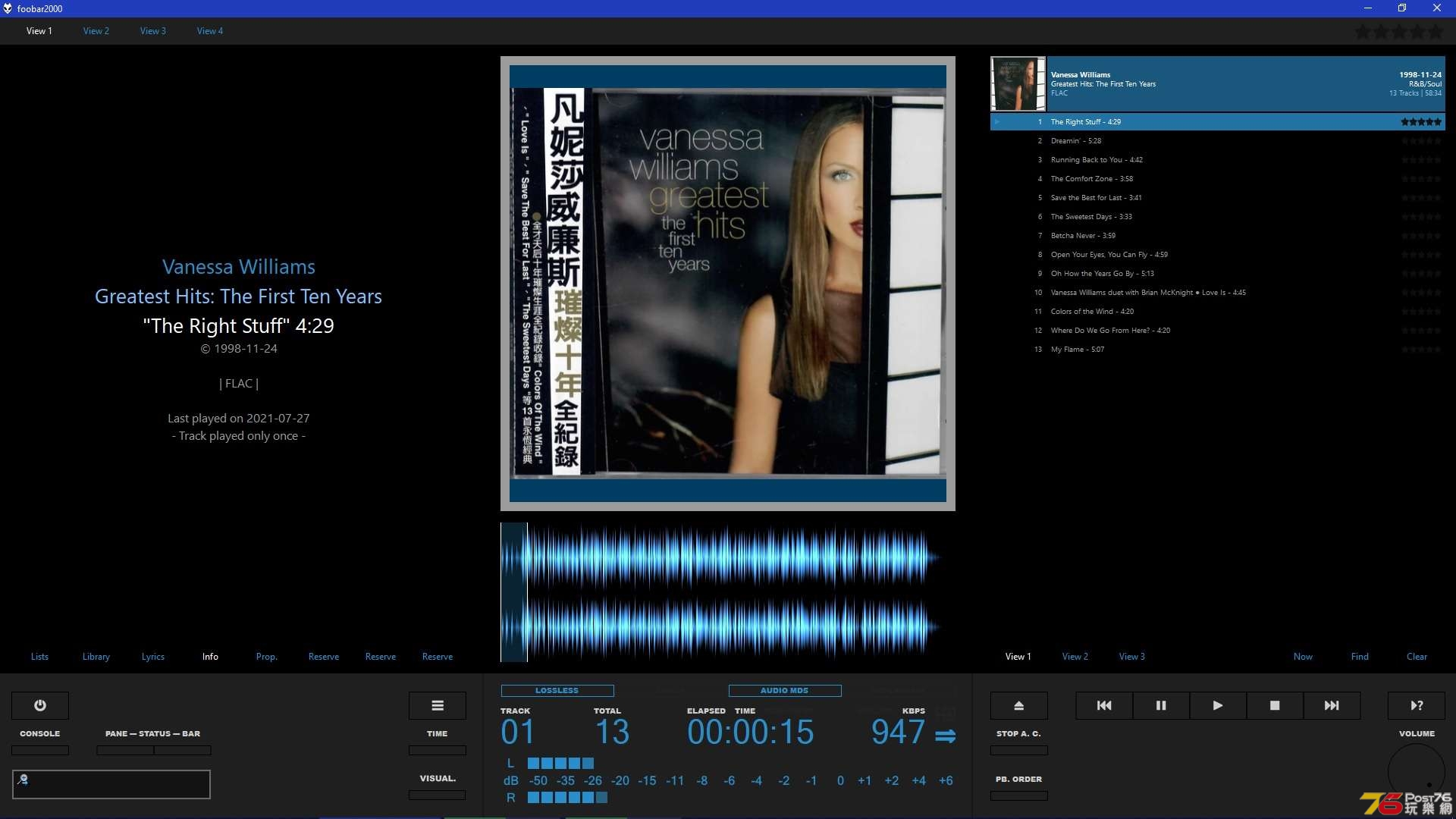Click the Clear link in the playlist panel
This screenshot has width=1456, height=819.
[1417, 657]
